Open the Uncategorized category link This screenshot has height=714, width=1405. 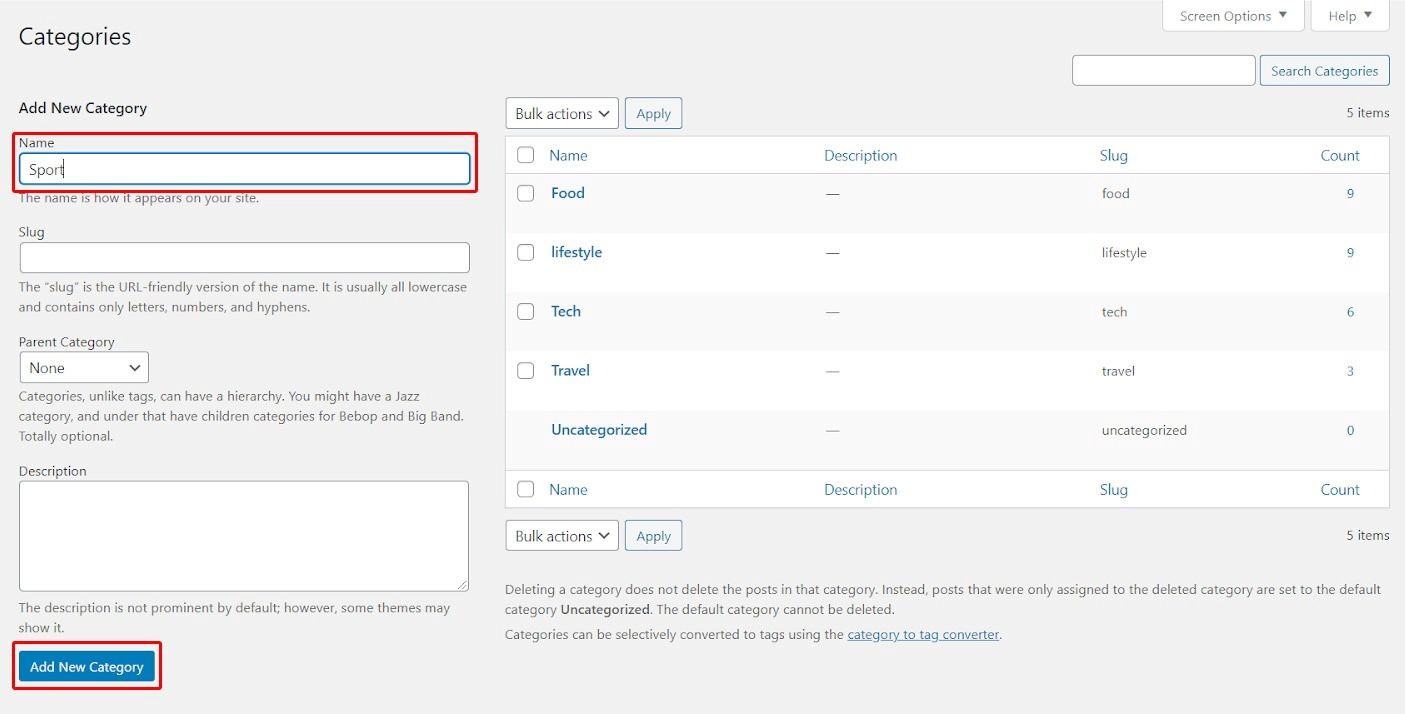pos(598,430)
